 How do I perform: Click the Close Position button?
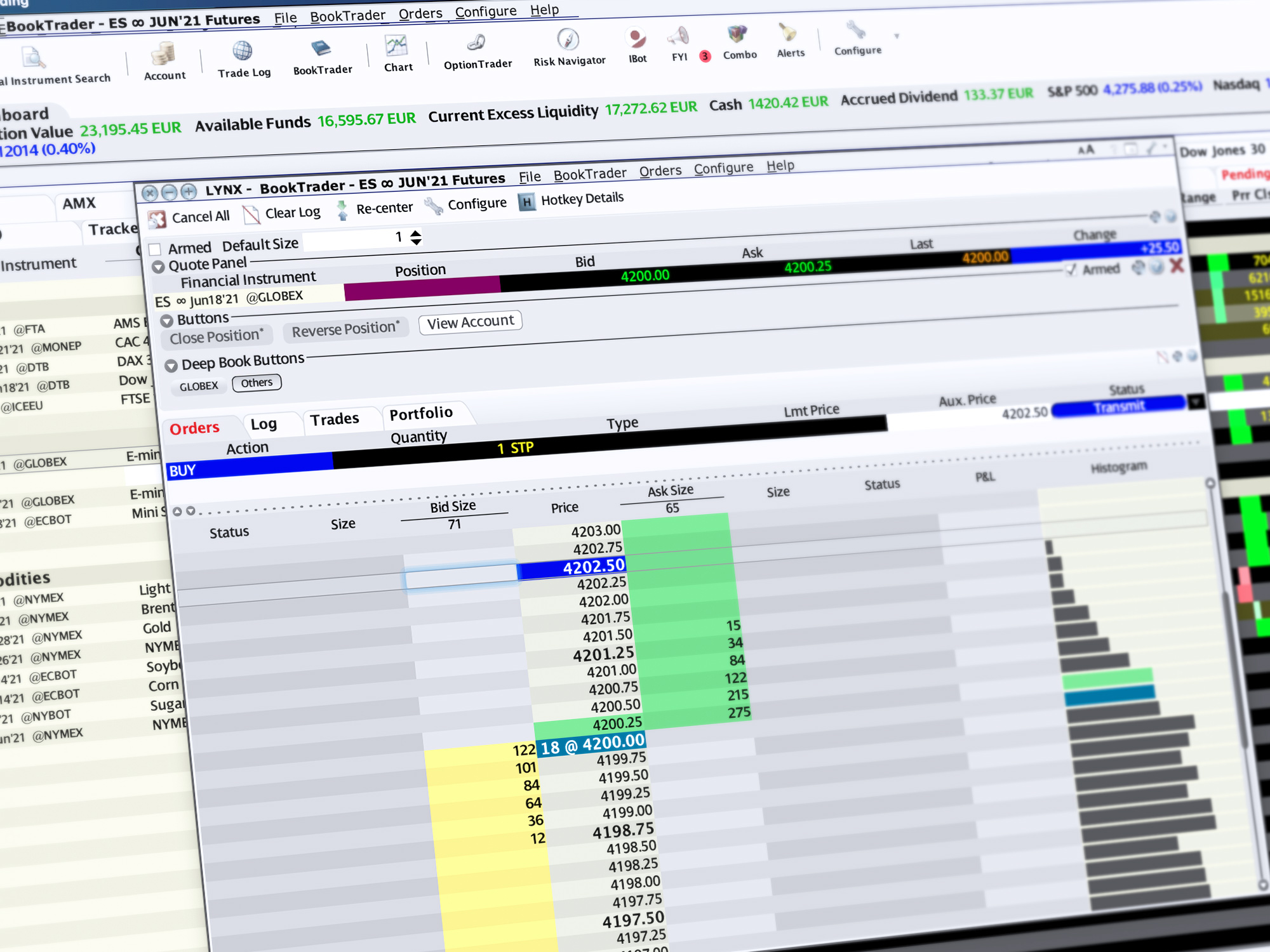(214, 334)
